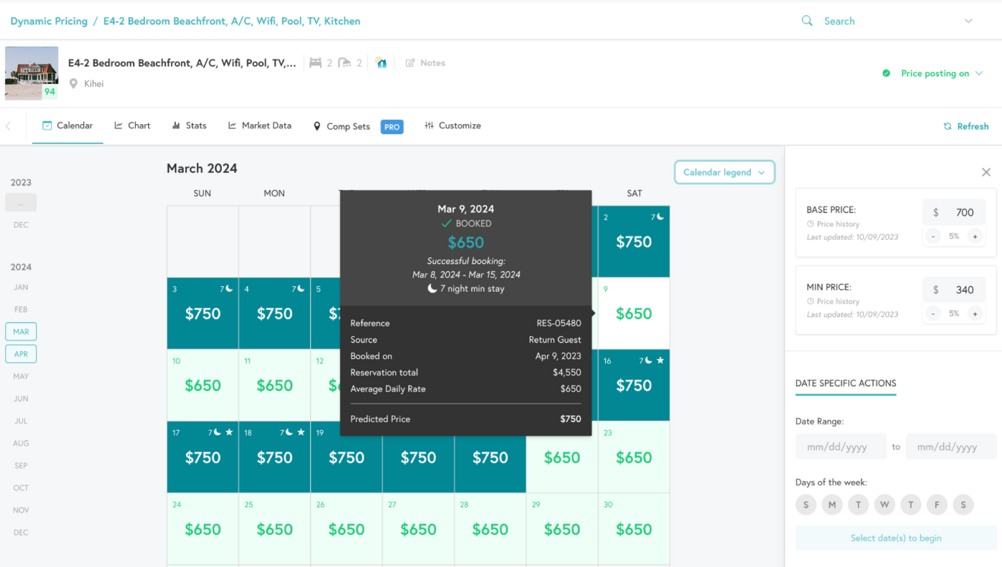Screen dimensions: 1002x567
Task: Close the right side panel
Action: [x=985, y=172]
